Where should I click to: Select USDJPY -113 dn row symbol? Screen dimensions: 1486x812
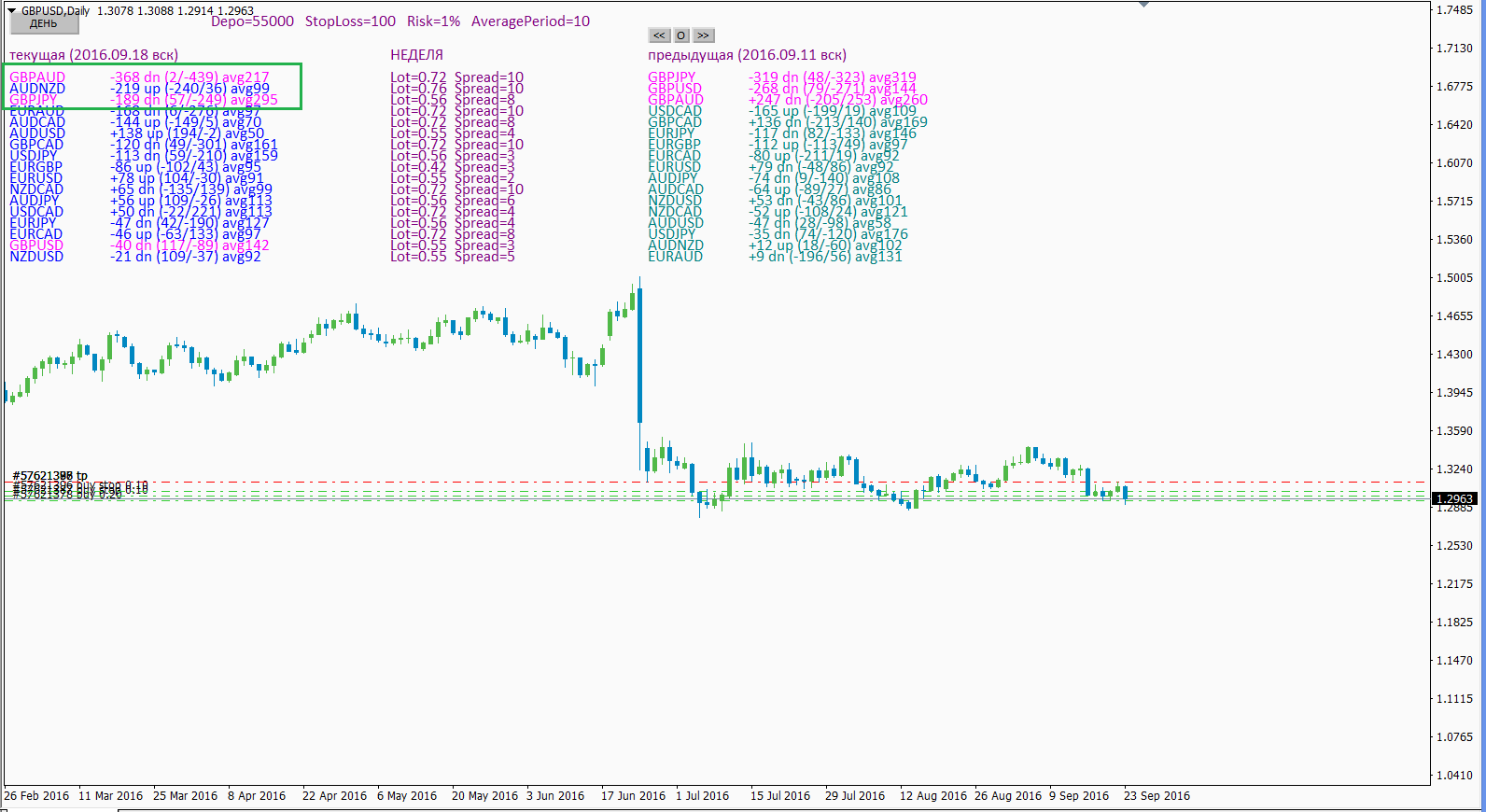(34, 156)
